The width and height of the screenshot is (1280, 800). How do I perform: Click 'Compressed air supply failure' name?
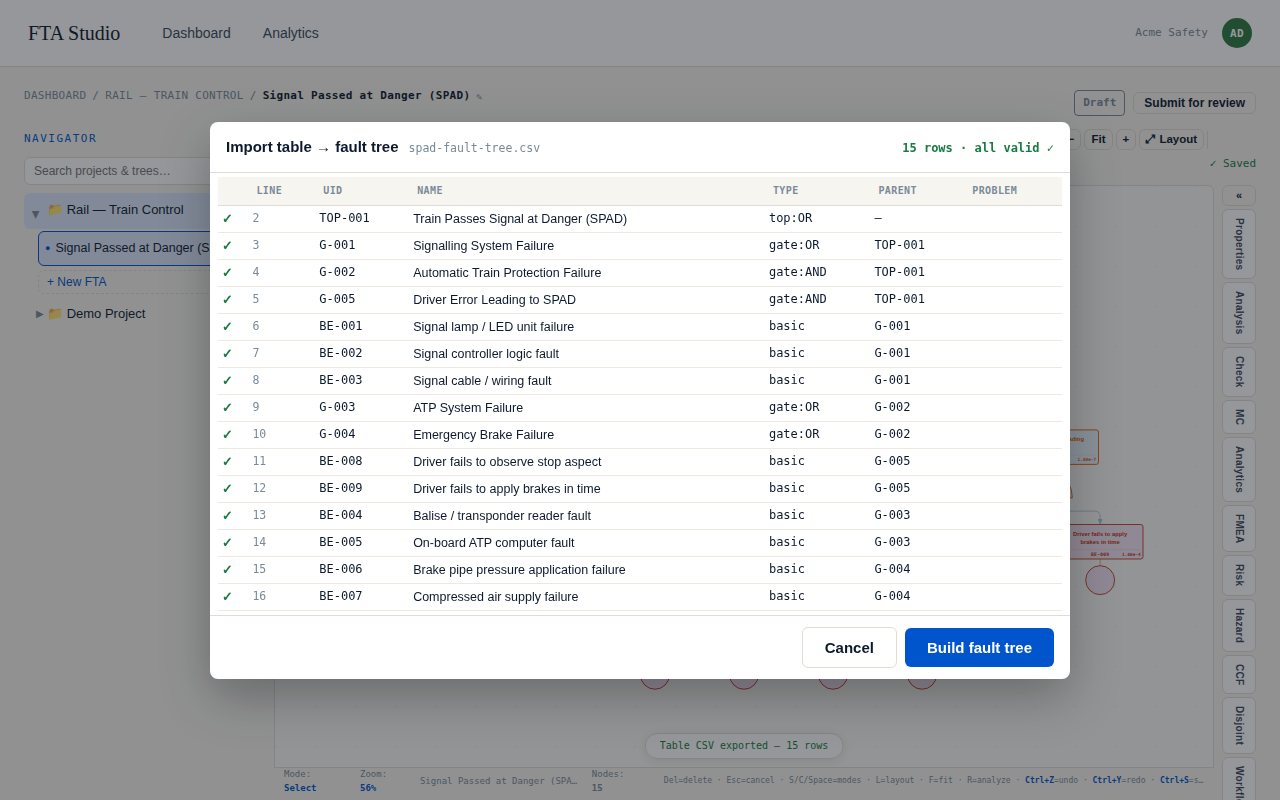pyautogui.click(x=495, y=596)
